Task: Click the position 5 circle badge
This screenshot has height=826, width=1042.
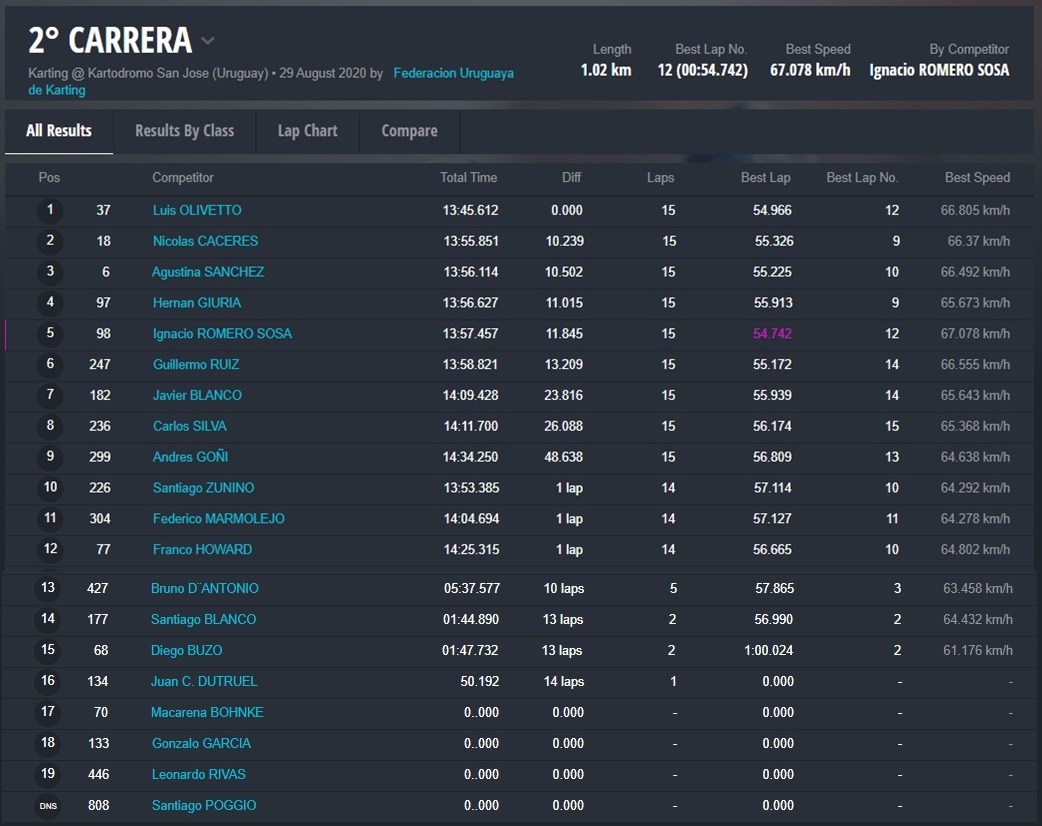Action: tap(49, 334)
